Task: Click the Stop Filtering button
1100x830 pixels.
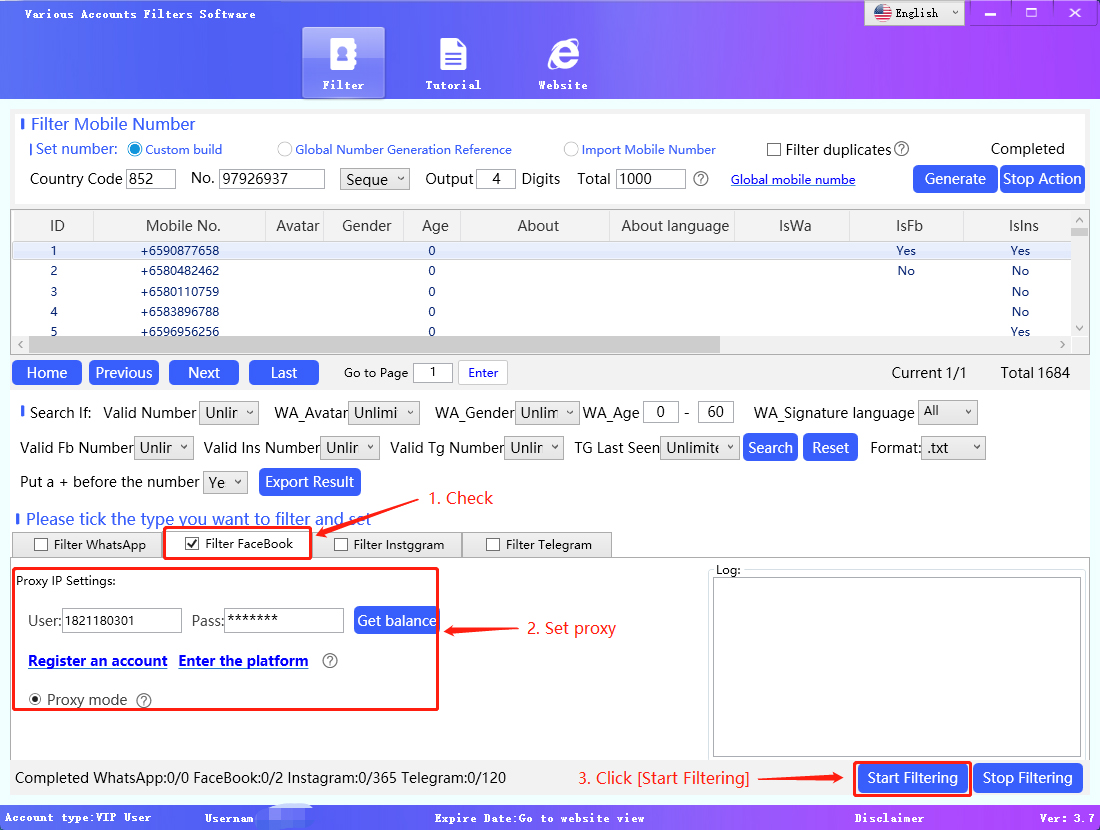Action: pos(1027,778)
